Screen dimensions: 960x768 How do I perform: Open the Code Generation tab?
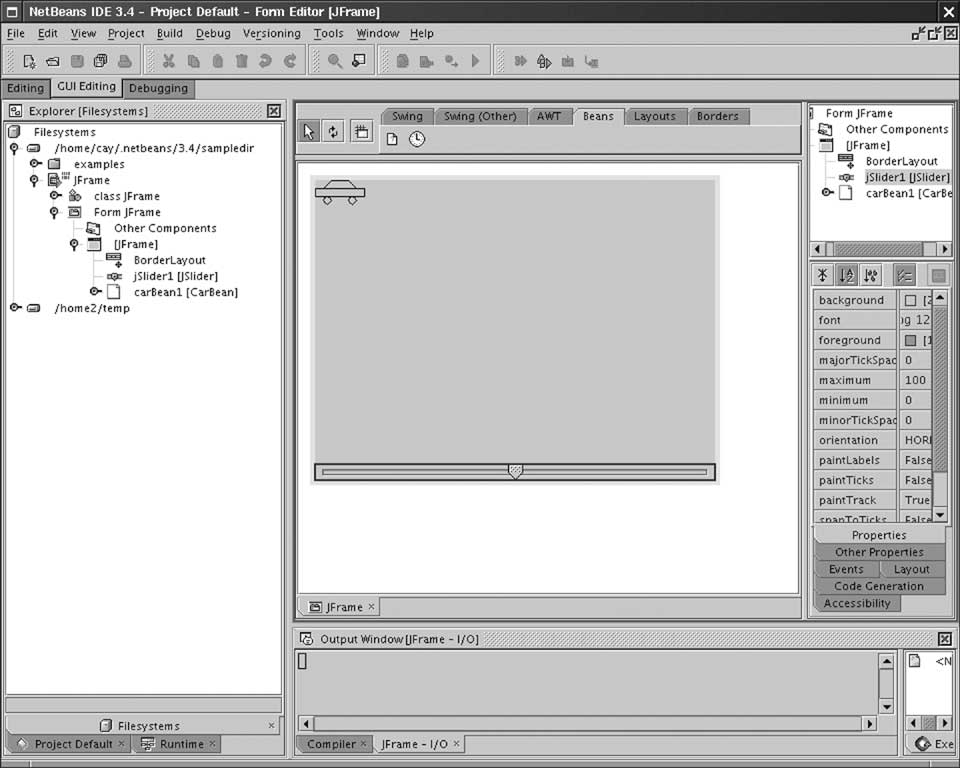pyautogui.click(x=879, y=586)
